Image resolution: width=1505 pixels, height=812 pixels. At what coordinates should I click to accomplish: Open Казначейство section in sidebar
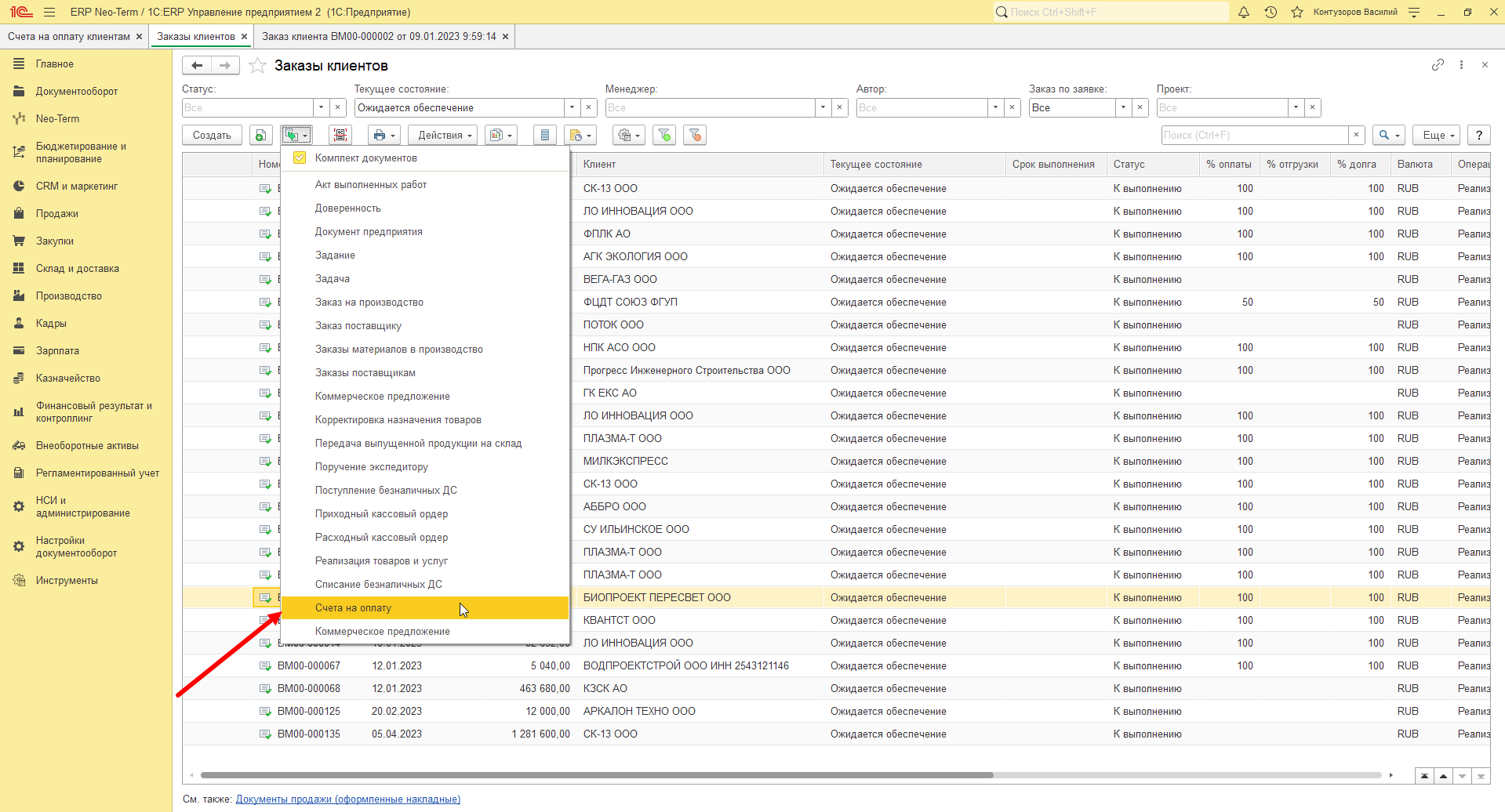pyautogui.click(x=67, y=379)
